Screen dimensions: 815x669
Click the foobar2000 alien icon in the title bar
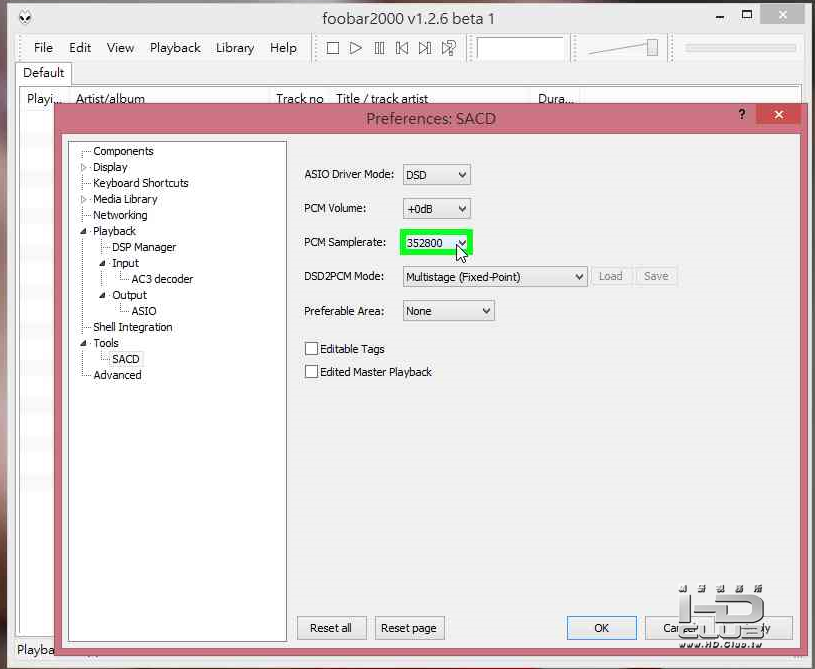click(25, 18)
